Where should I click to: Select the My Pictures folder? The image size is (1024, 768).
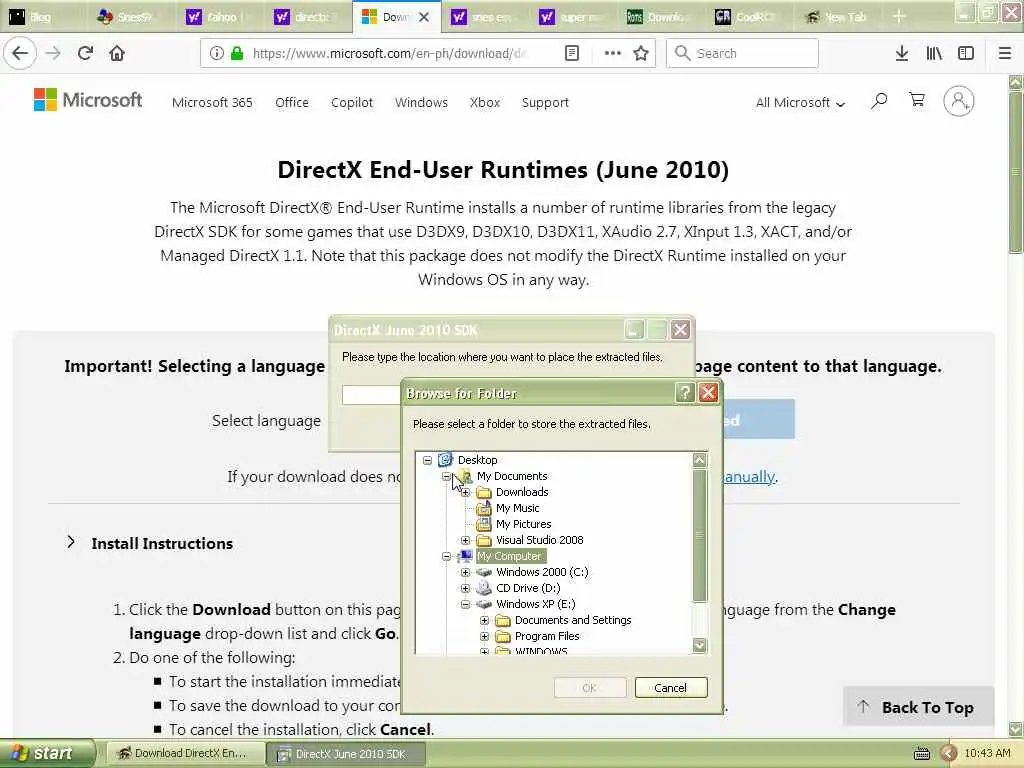point(523,524)
